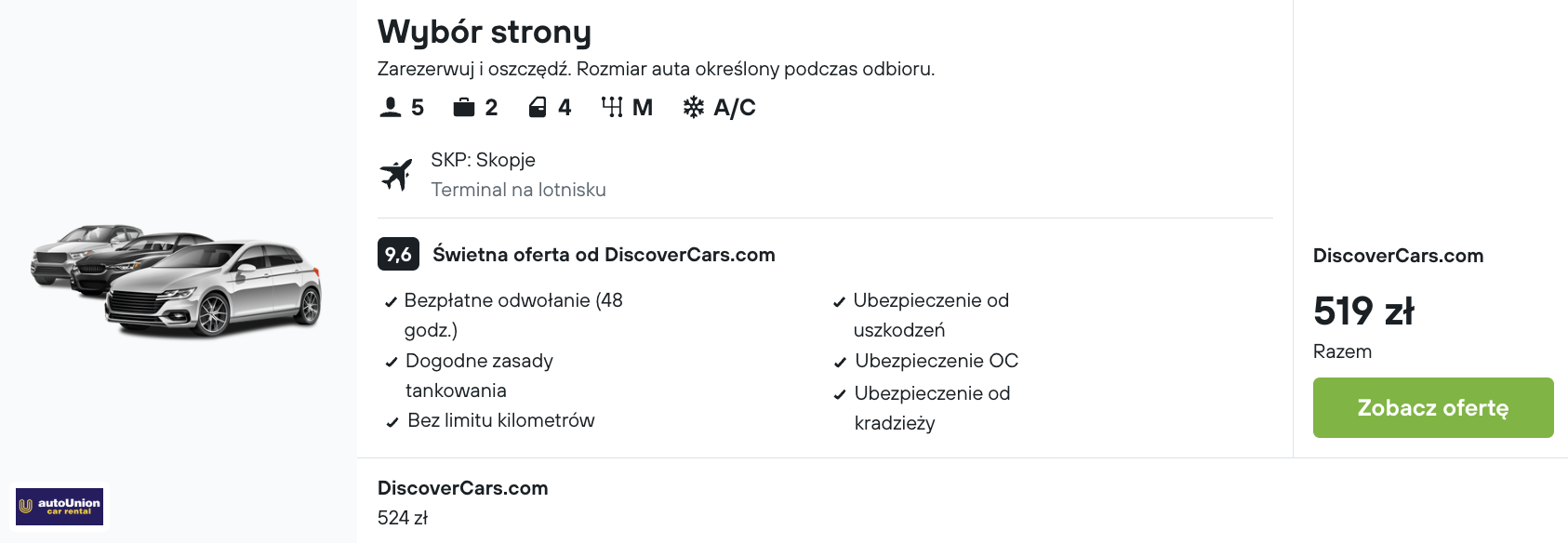Click the A/C snowflake icon
Image resolution: width=1568 pixels, height=543 pixels.
point(694,108)
